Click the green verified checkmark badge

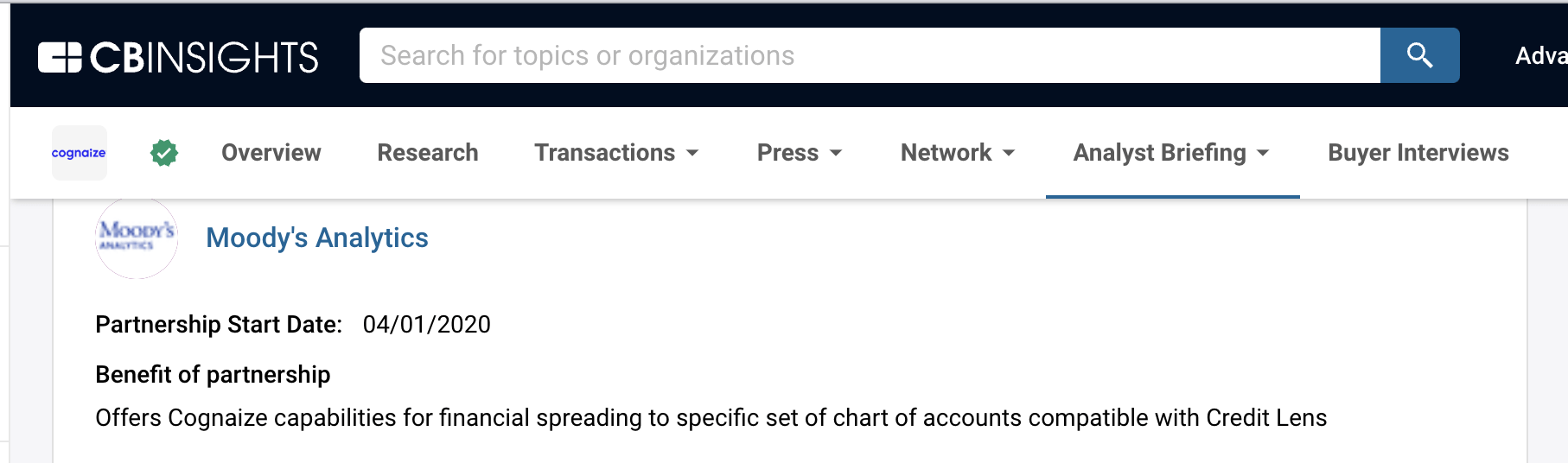click(164, 153)
